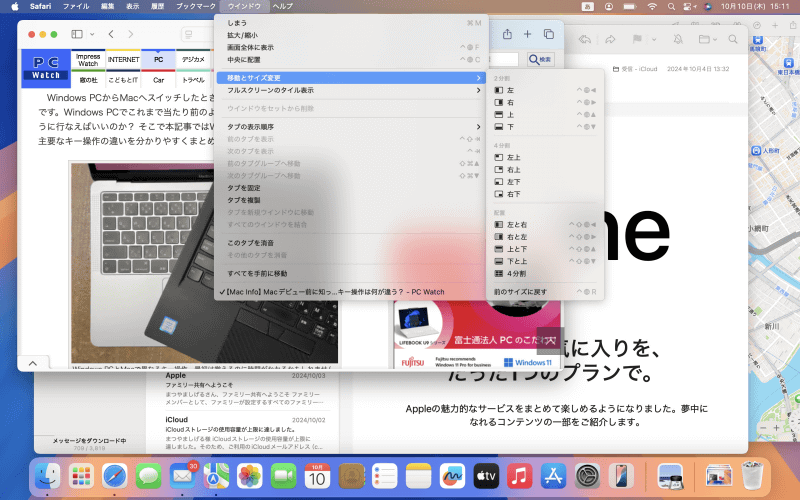Click mute bell icon in Mail toolbar
The image size is (800, 500).
(x=678, y=39)
